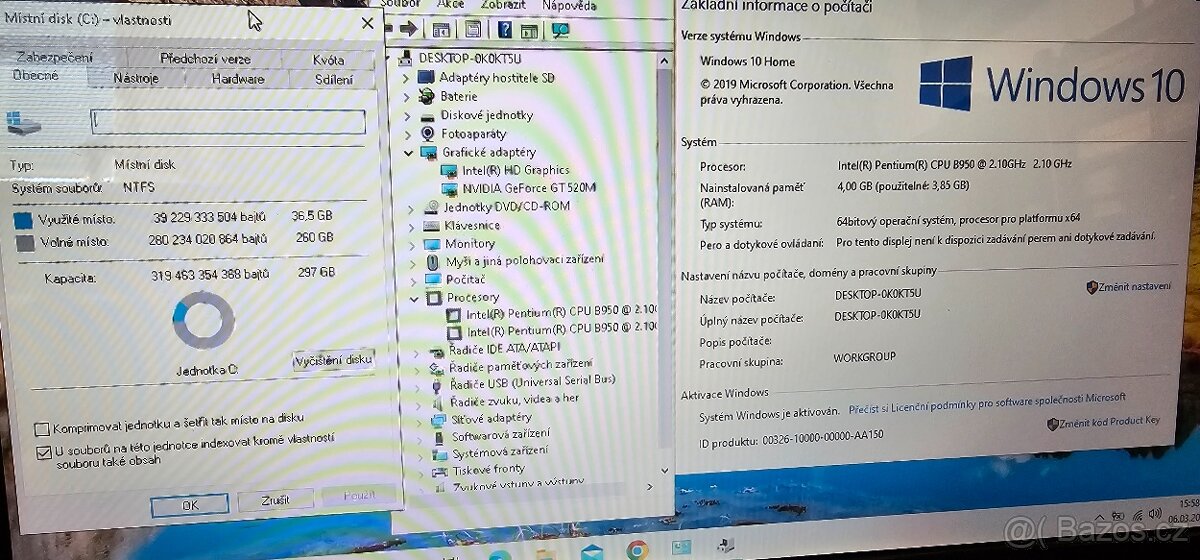
Task: Click the blue question mark Help toolbar icon
Action: [506, 30]
